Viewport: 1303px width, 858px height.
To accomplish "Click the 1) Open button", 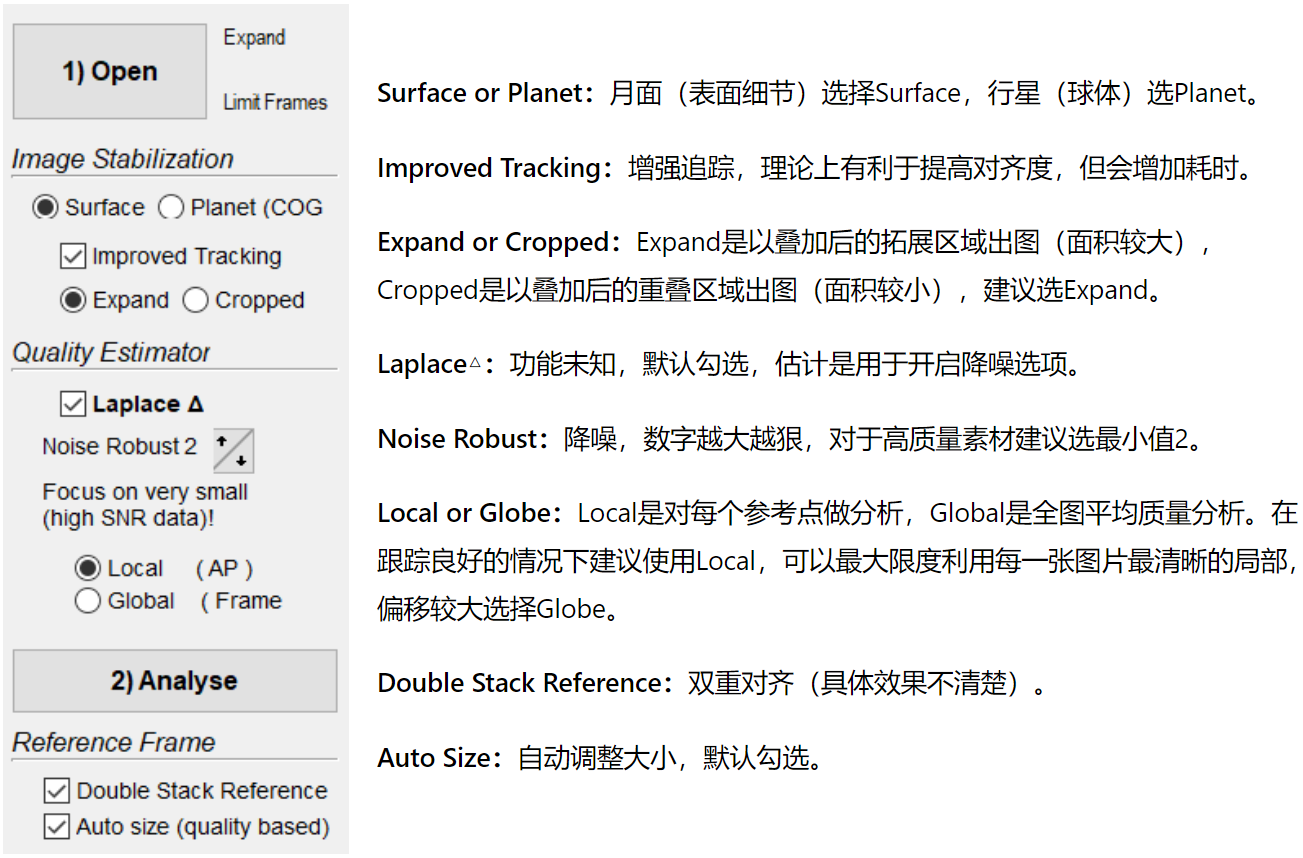I will coord(110,72).
